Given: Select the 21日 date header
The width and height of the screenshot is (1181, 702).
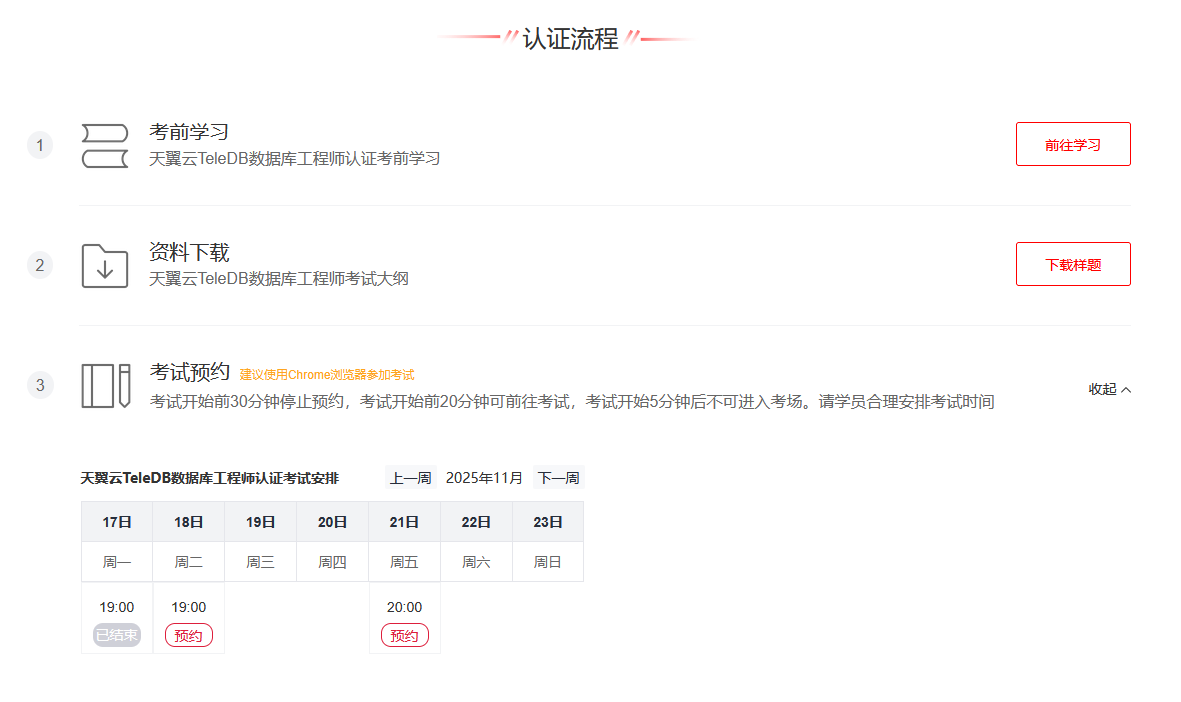Looking at the screenshot, I should tap(404, 522).
